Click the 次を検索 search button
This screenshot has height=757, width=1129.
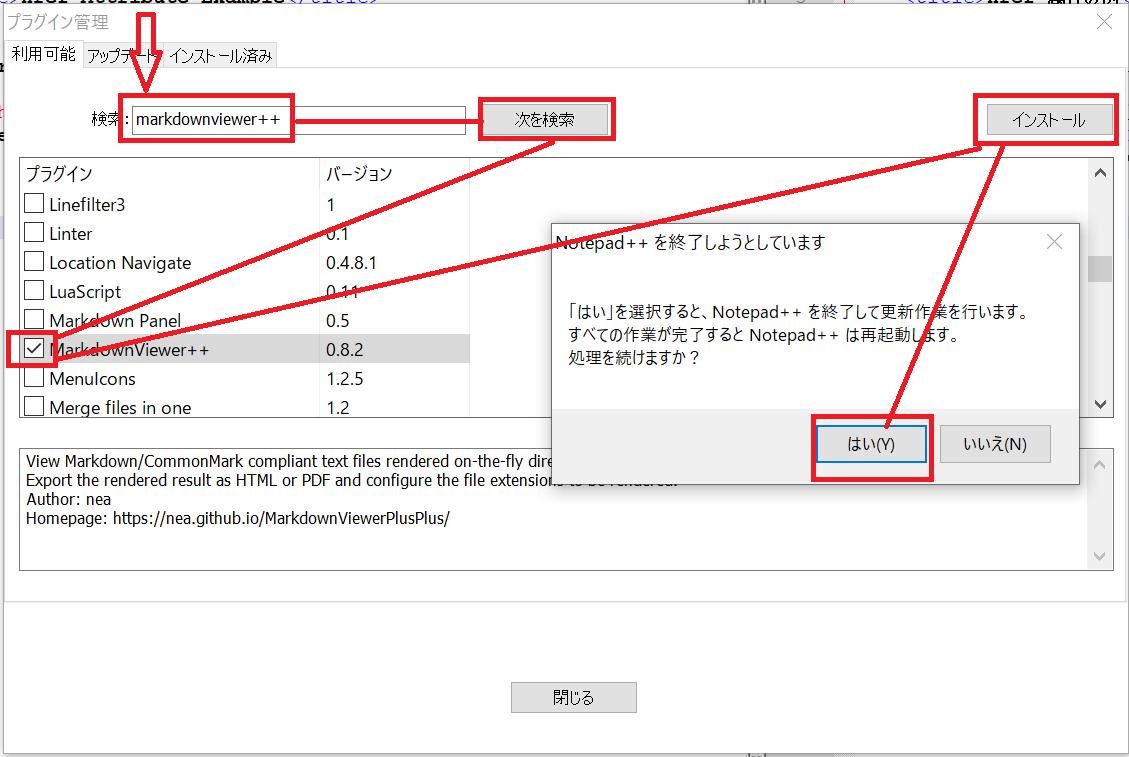546,118
